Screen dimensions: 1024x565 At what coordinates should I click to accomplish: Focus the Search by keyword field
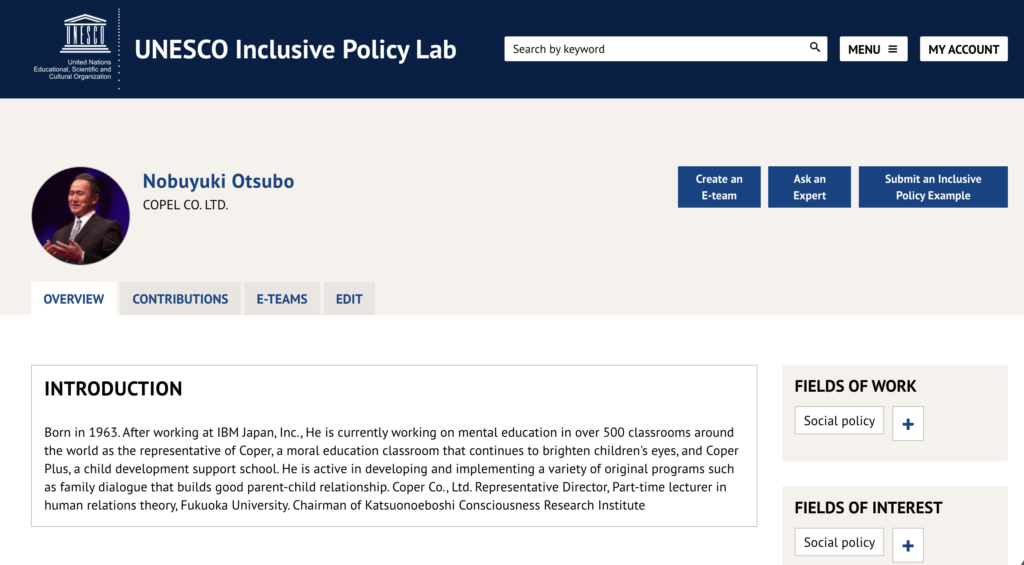655,49
